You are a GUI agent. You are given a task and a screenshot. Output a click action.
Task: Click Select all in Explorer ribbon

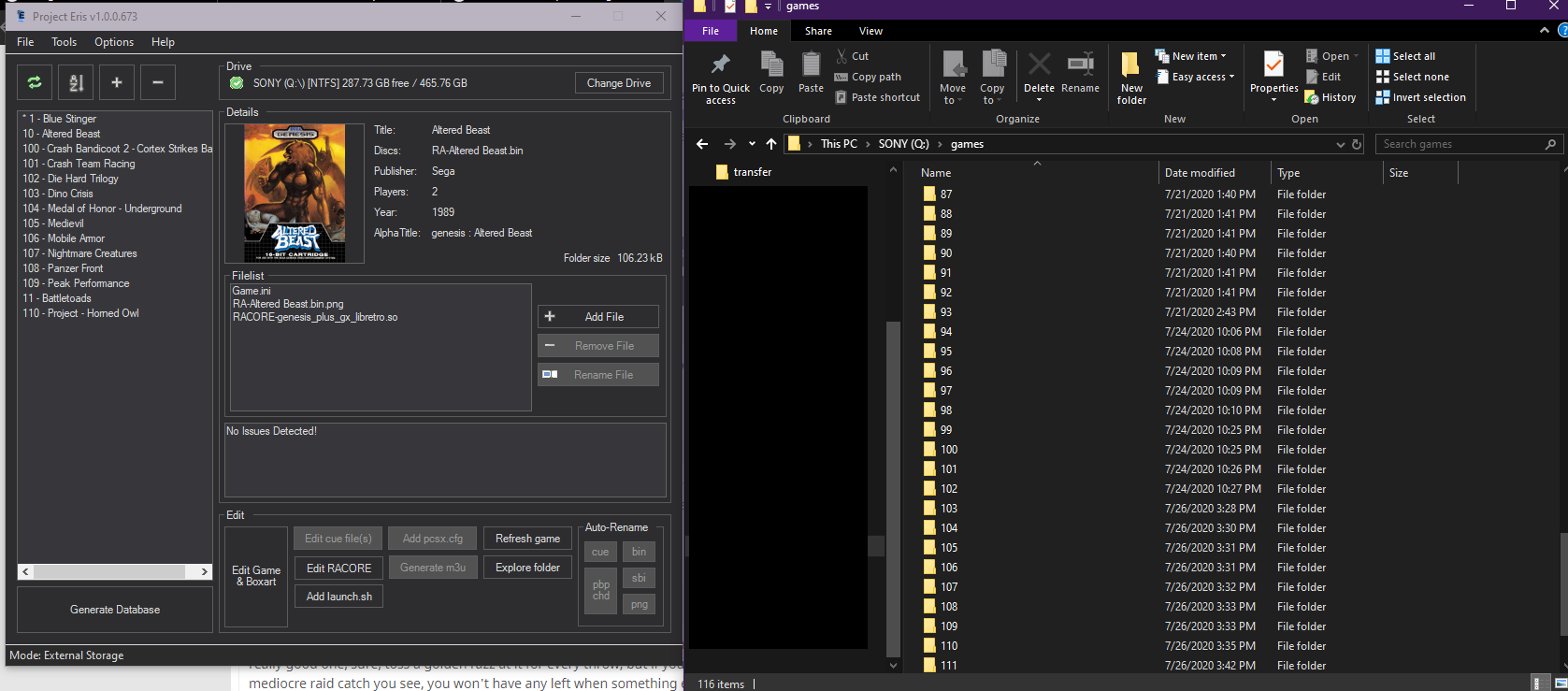click(x=1404, y=56)
